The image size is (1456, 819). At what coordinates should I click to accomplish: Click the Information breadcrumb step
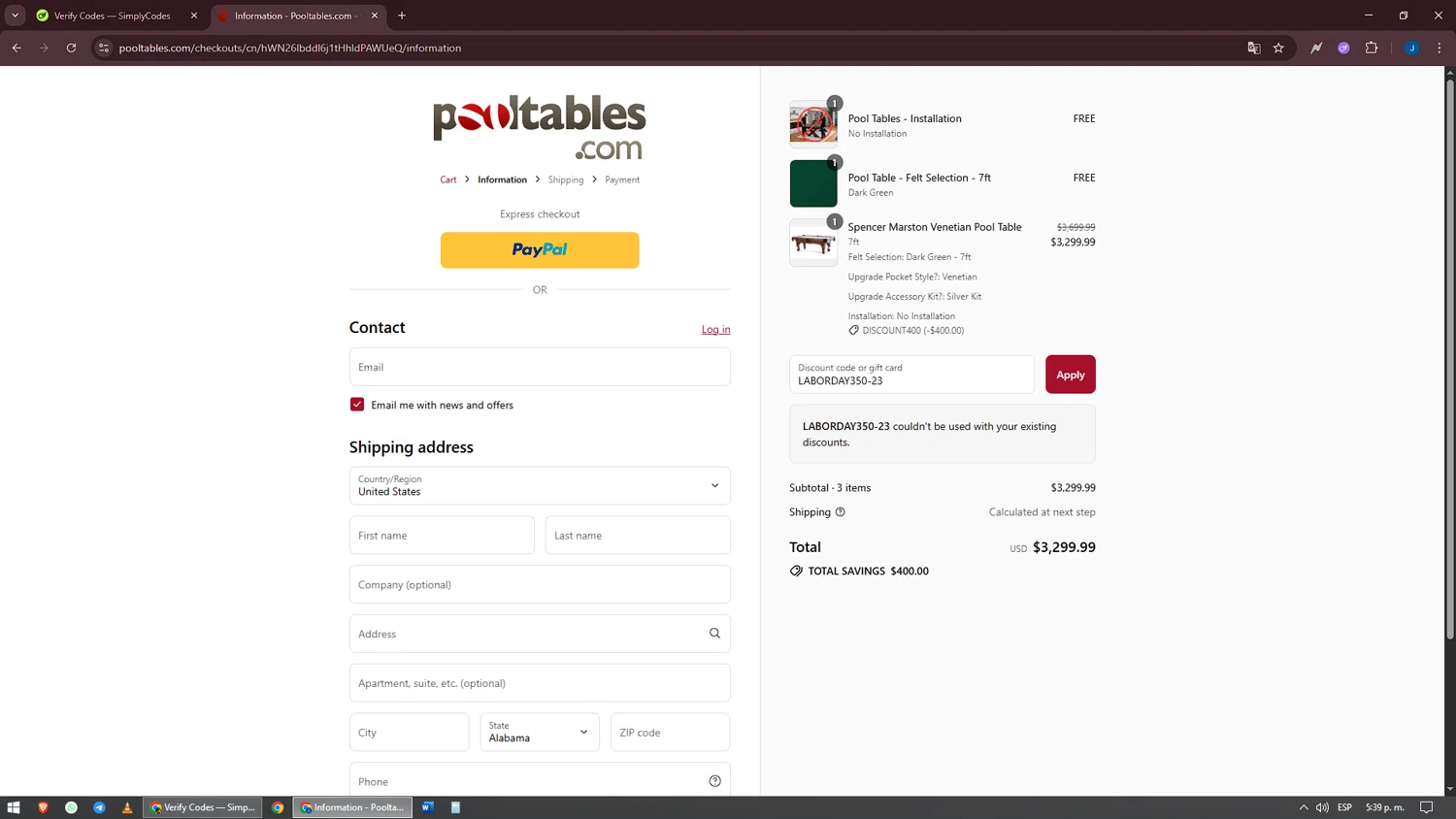coord(502,180)
